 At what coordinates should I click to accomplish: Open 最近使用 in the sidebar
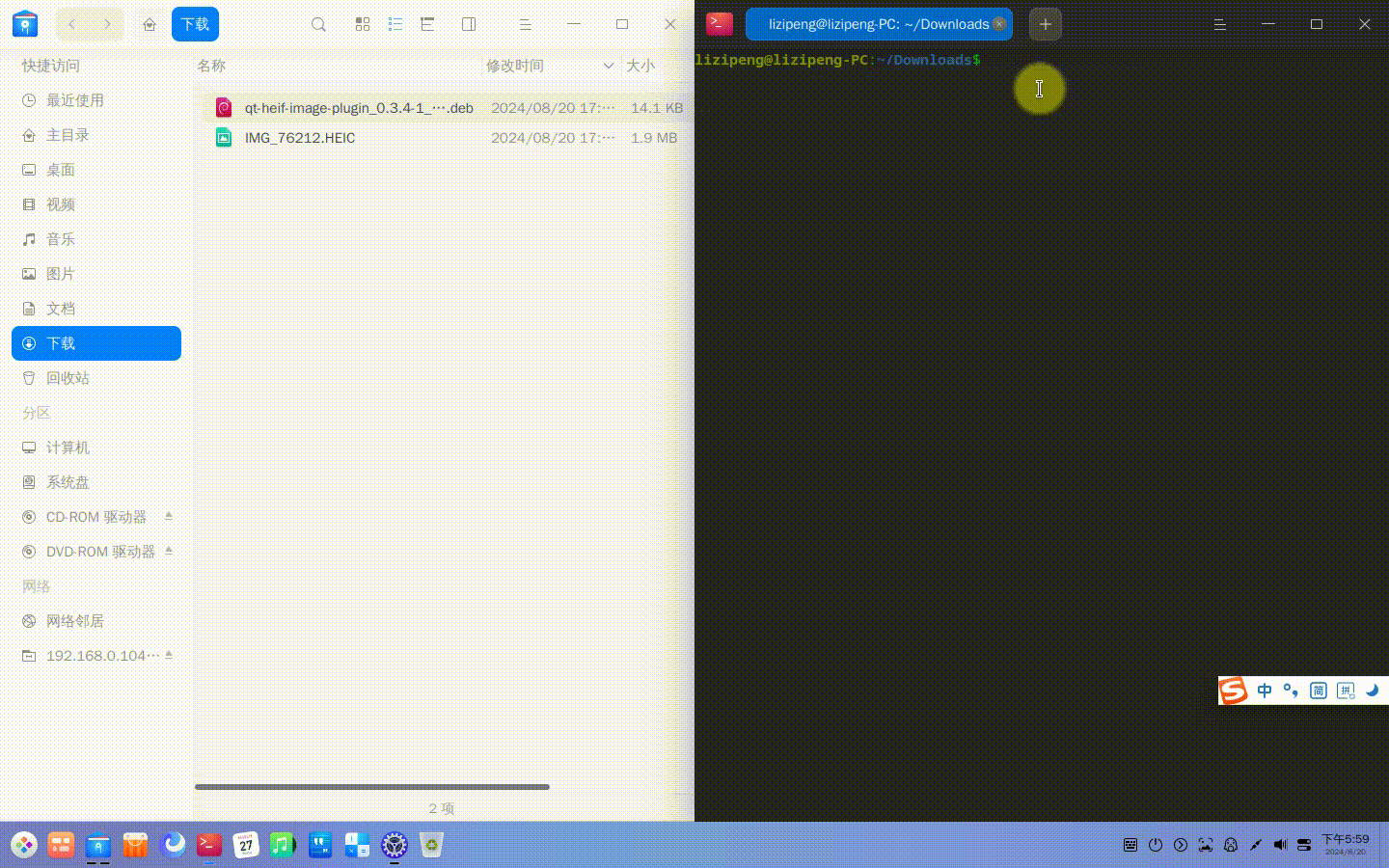[96, 100]
